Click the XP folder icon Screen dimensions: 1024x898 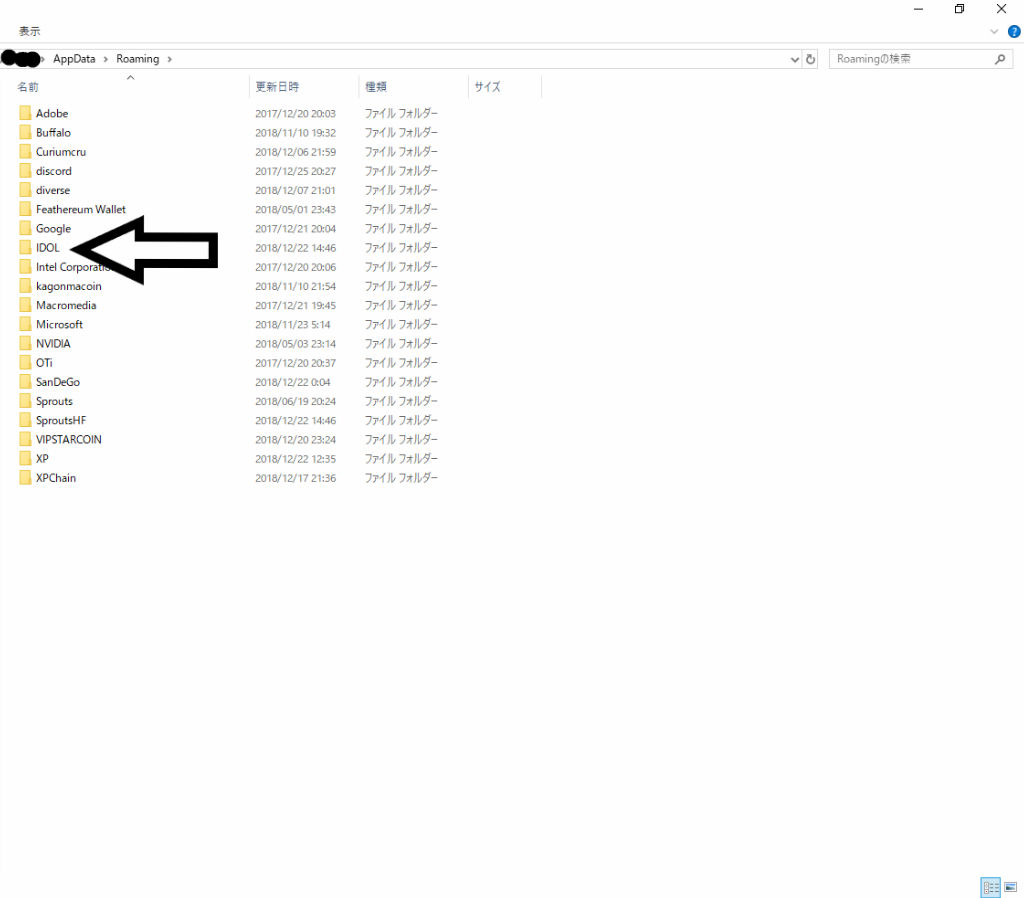tap(25, 458)
